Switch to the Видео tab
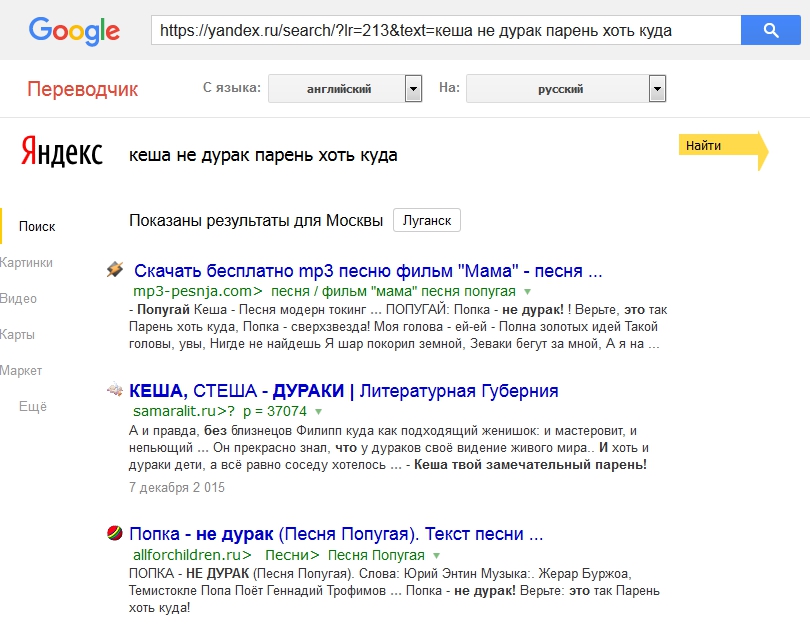This screenshot has height=630, width=810. point(19,299)
